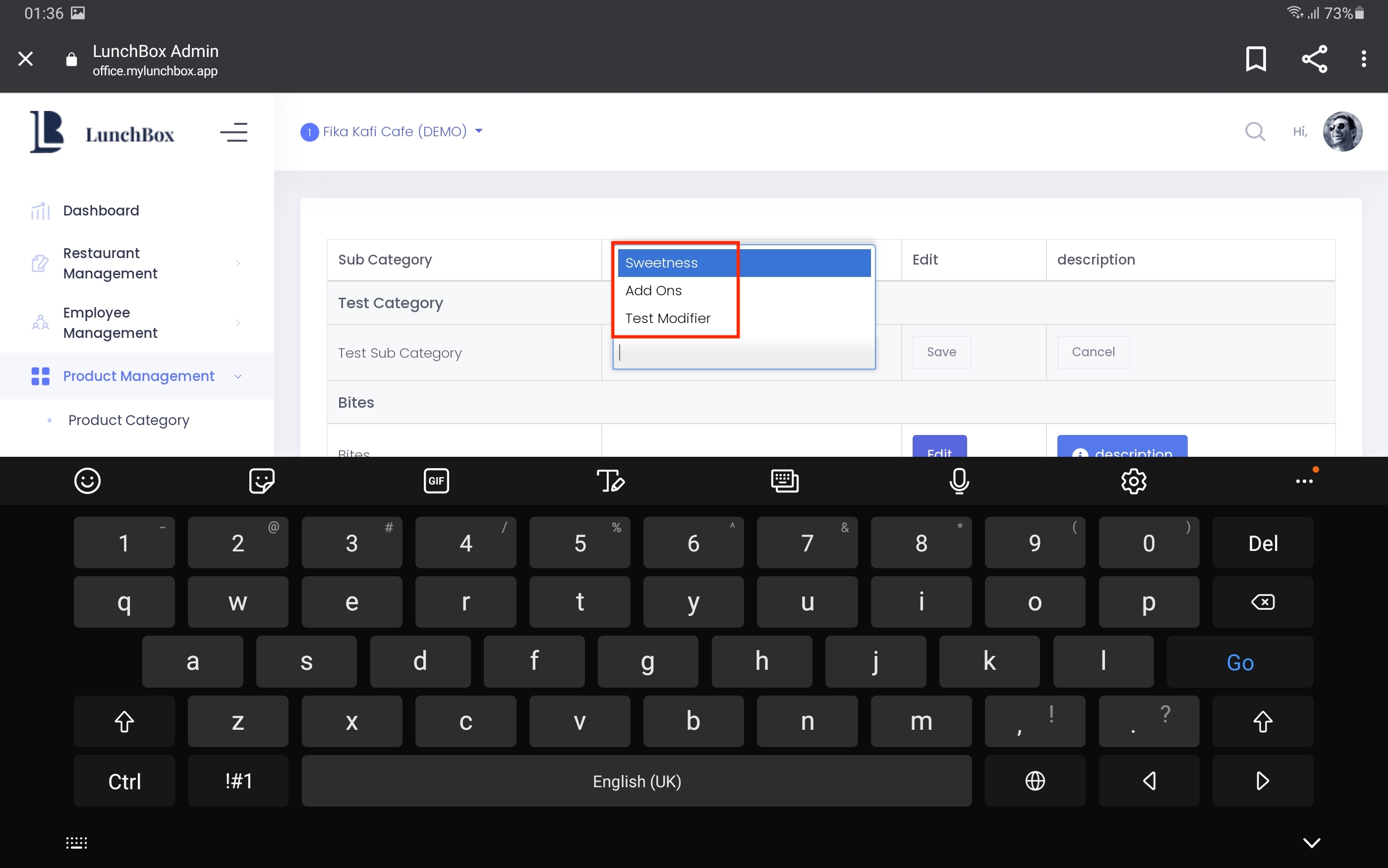Toggle the sidebar hamburger menu icon

click(233, 133)
